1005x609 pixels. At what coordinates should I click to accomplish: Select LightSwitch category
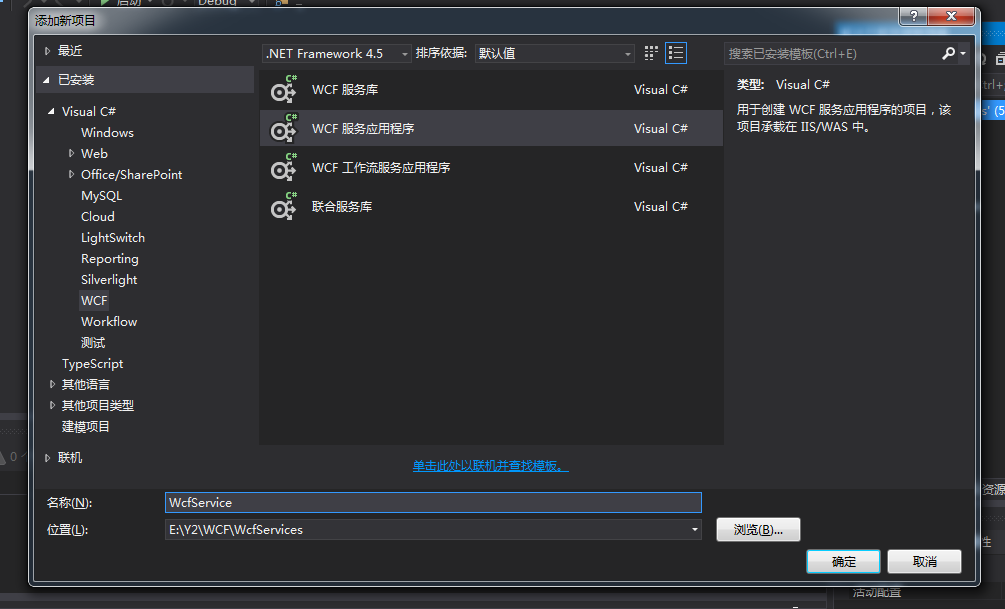(x=113, y=237)
